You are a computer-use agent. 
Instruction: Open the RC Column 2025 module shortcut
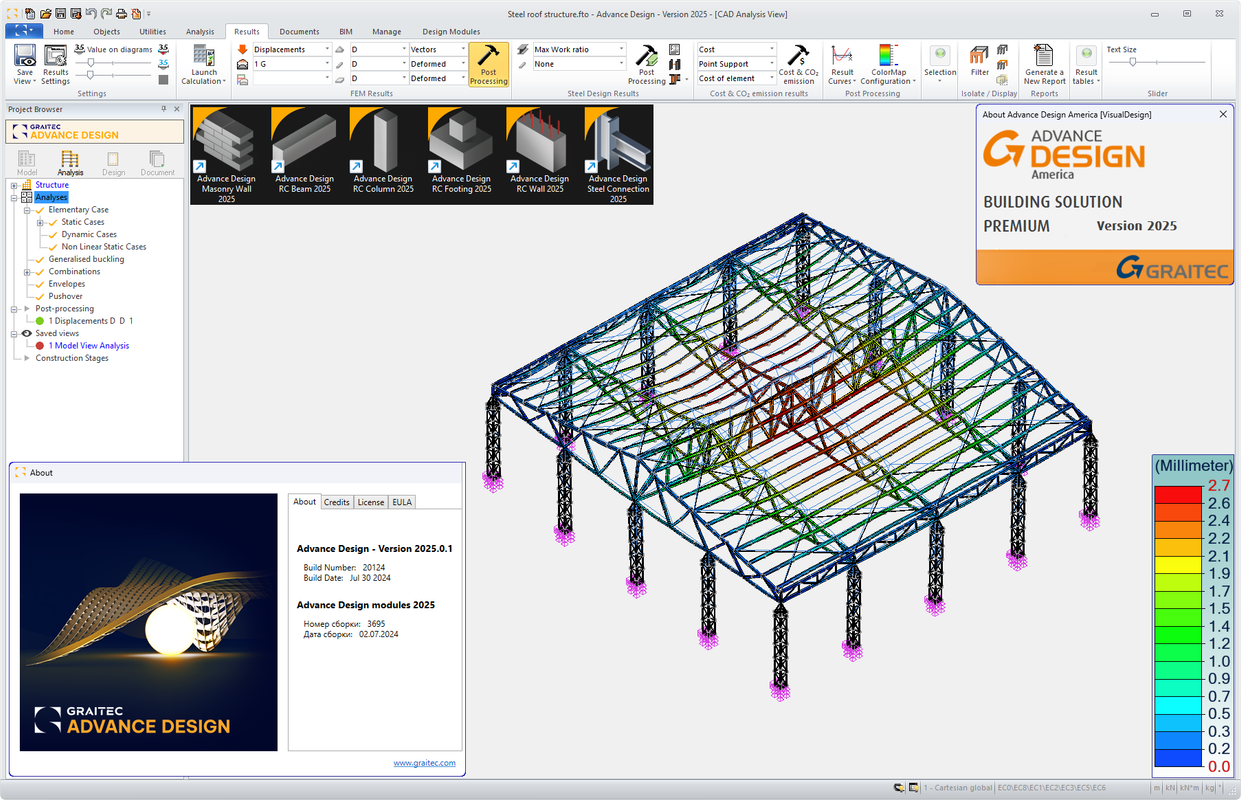pyautogui.click(x=383, y=151)
